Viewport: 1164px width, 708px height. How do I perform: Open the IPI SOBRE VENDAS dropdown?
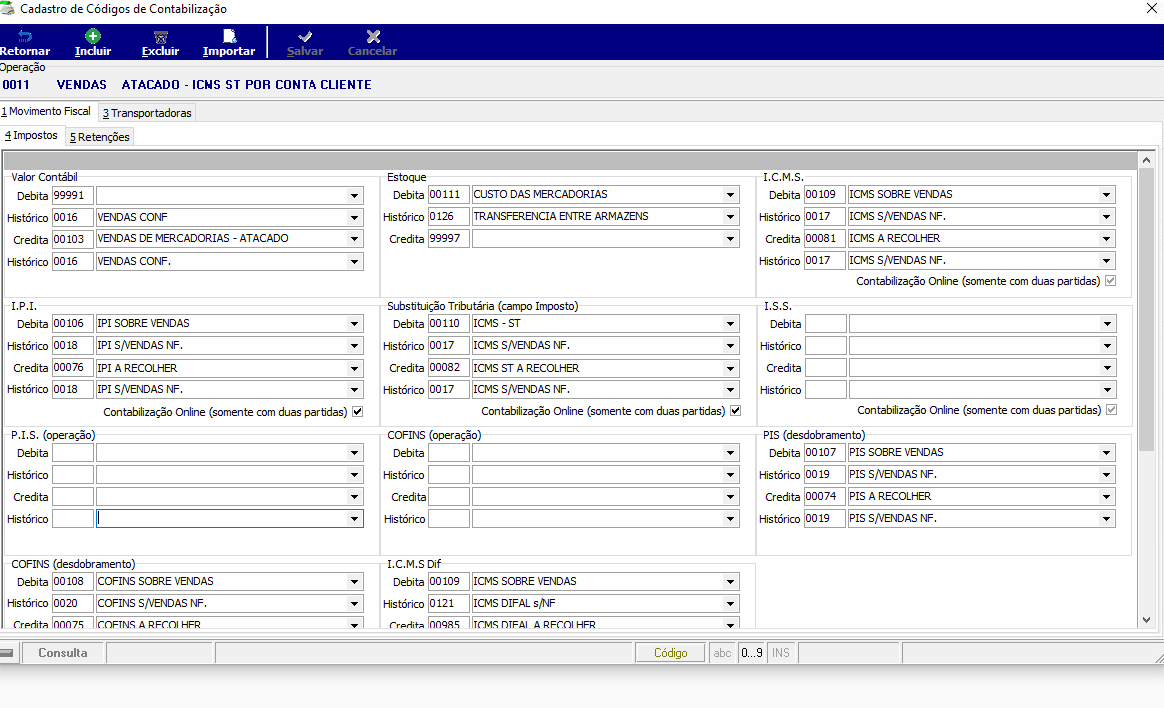(x=355, y=324)
